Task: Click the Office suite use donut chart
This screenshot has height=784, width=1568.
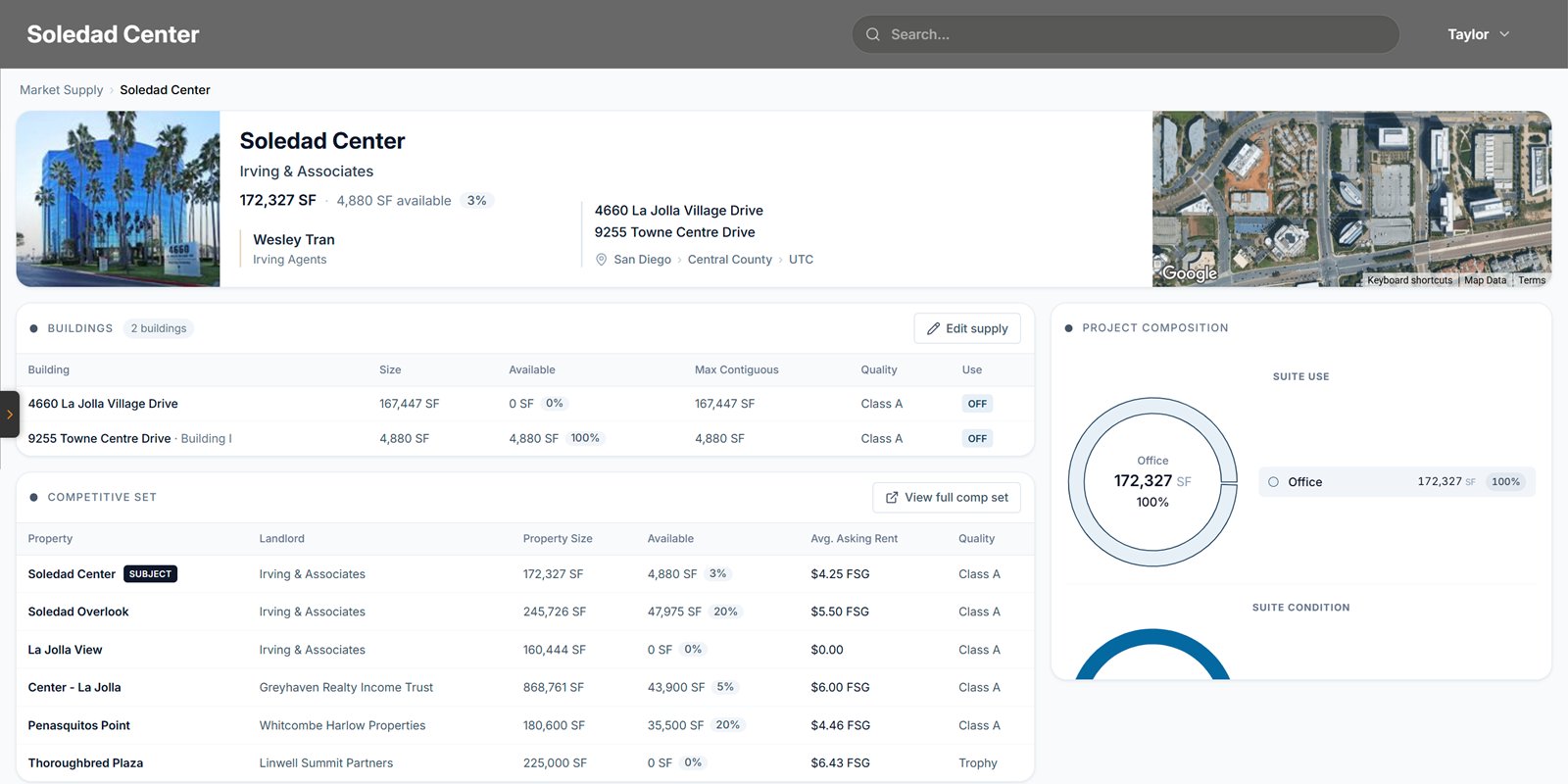Action: (1152, 482)
